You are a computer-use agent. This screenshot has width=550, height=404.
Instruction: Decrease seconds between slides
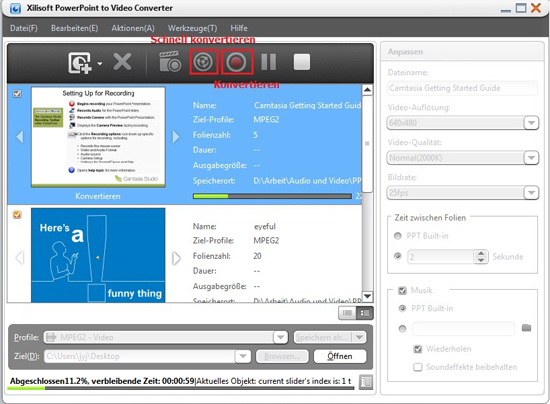pos(481,260)
